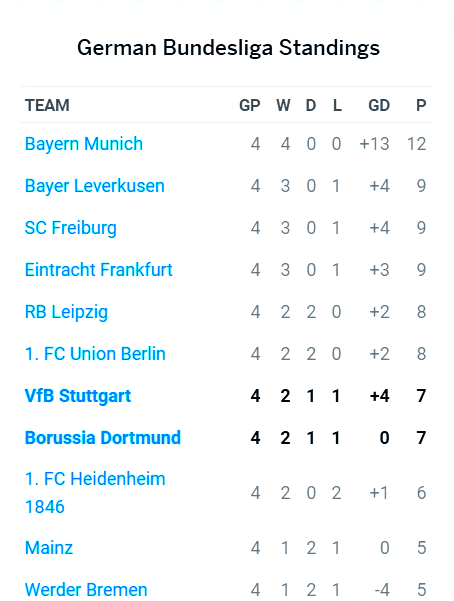Open Borussia Dortmund team link
The height and width of the screenshot is (601, 454).
pos(103,438)
